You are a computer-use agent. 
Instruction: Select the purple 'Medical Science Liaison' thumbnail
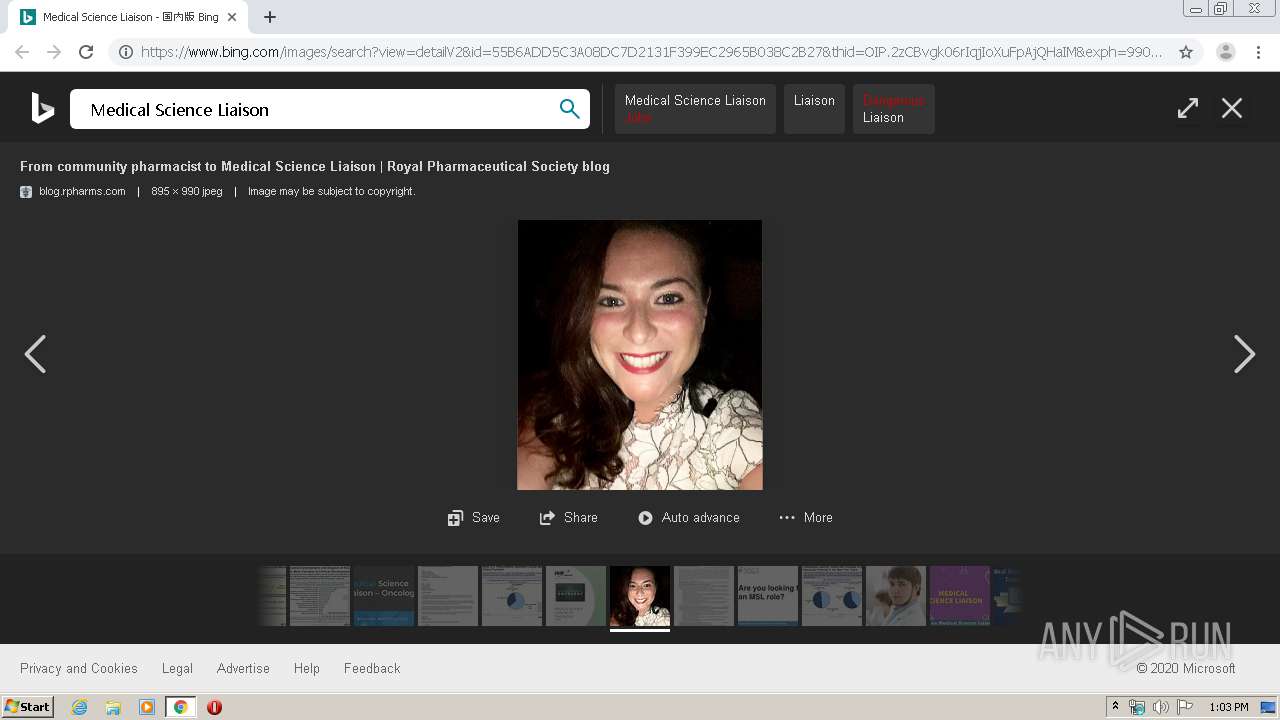click(960, 596)
